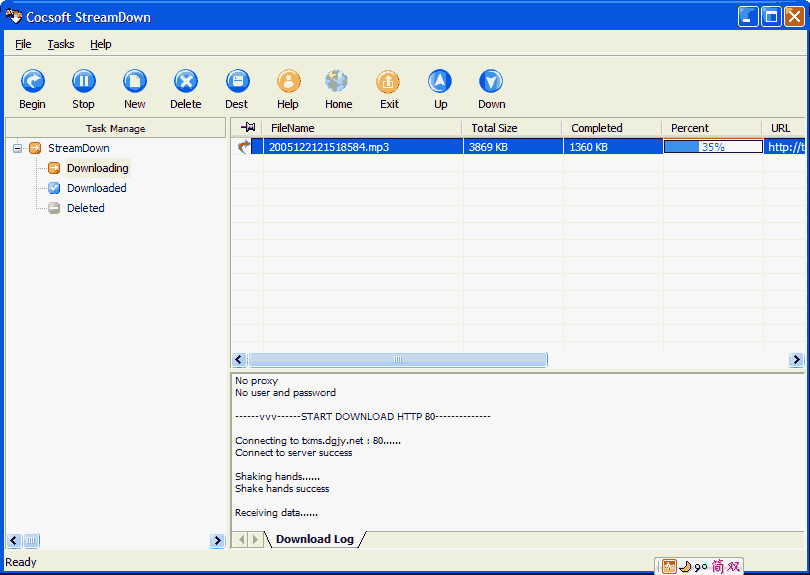This screenshot has width=810, height=575.
Task: Click the task list scroll right arrow
Action: (x=796, y=359)
